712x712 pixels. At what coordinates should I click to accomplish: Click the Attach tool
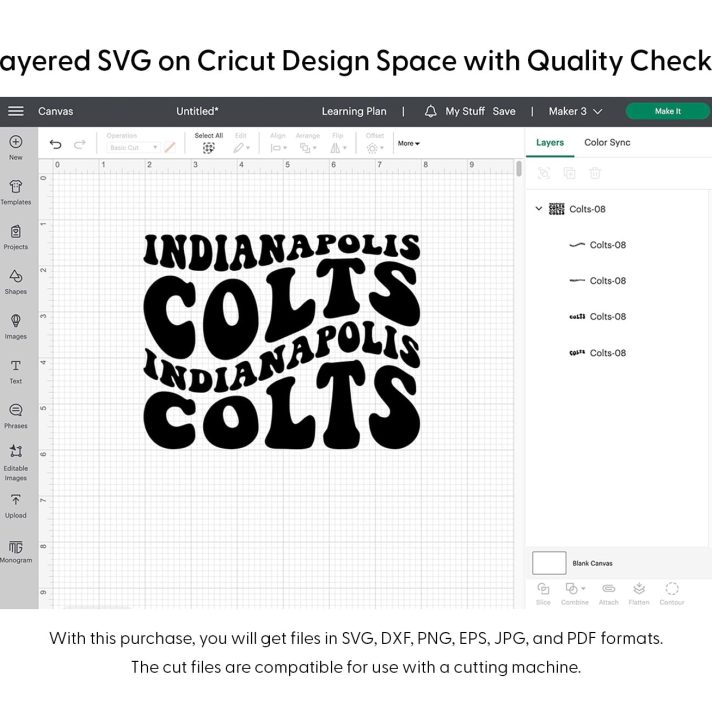point(608,593)
